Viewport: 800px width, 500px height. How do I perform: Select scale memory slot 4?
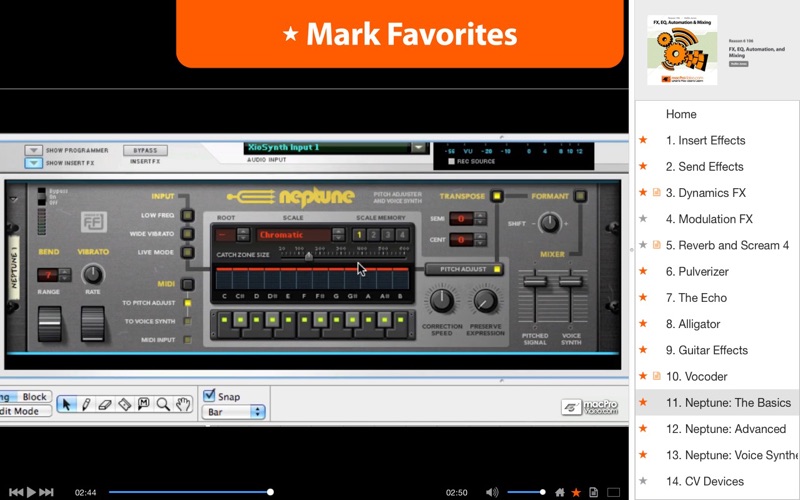point(403,235)
